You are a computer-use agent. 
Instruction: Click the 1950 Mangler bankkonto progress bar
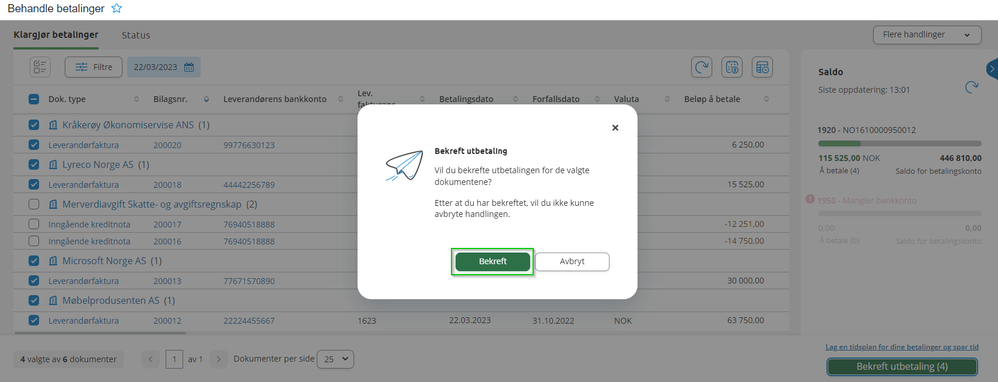click(899, 214)
